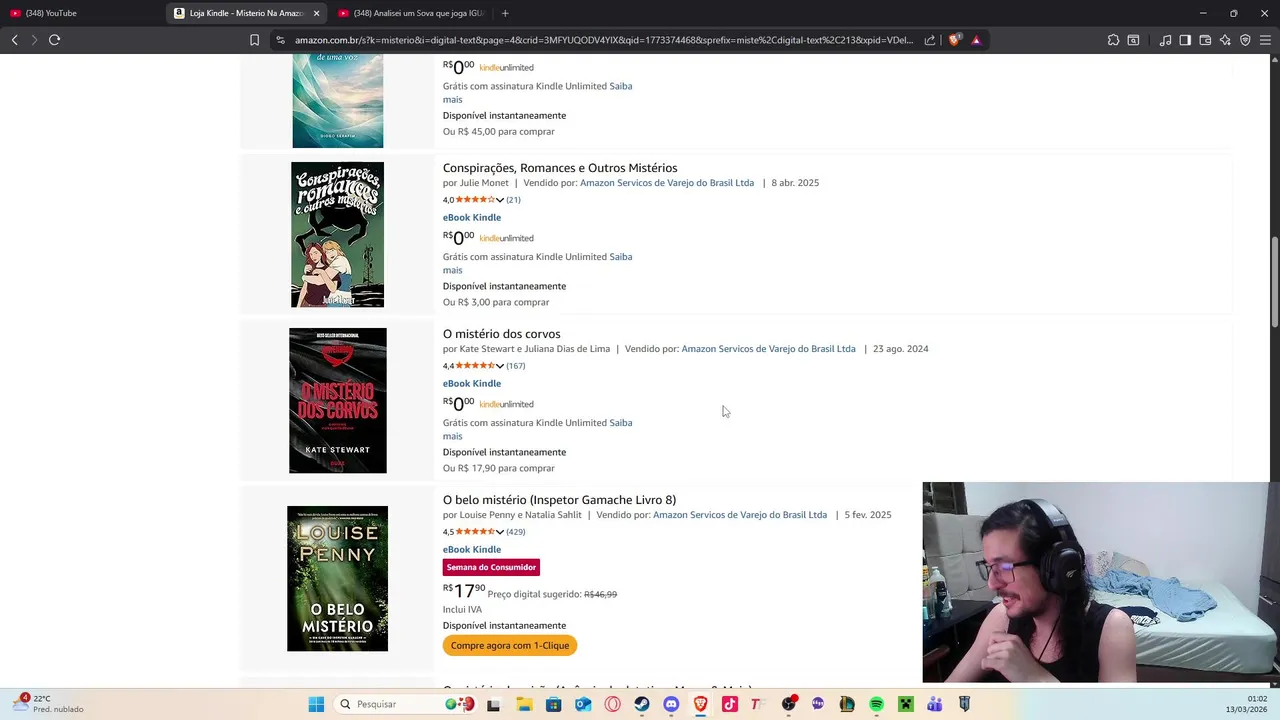Open Opera from the taskbar

(x=612, y=704)
